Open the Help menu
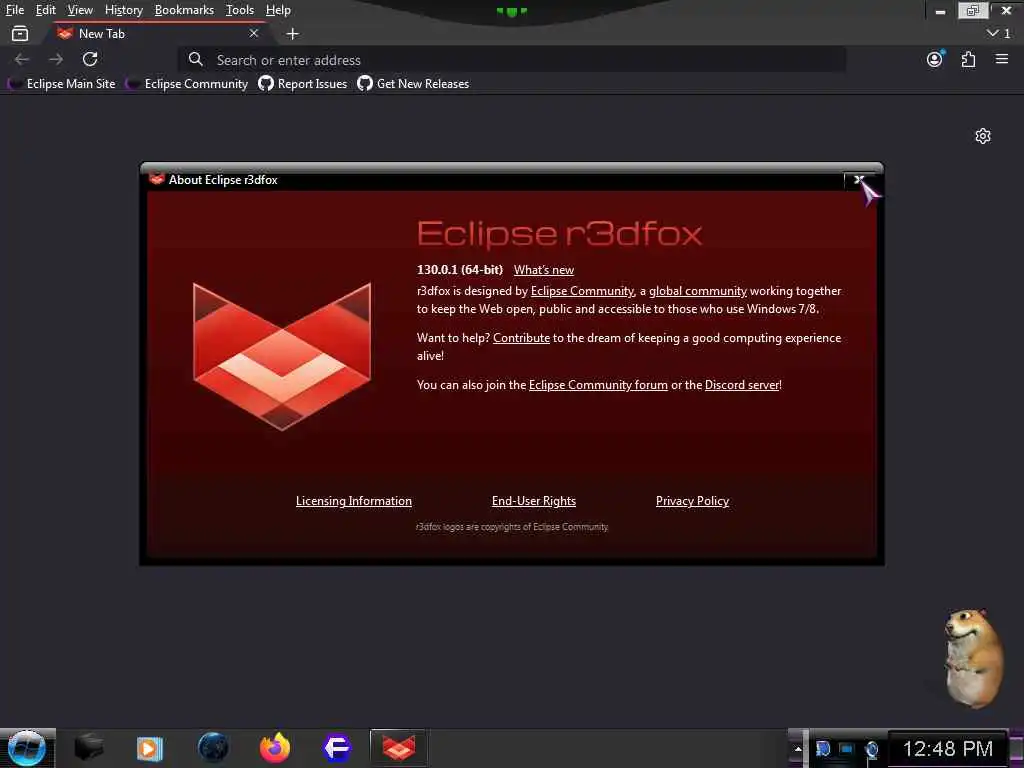 point(278,10)
